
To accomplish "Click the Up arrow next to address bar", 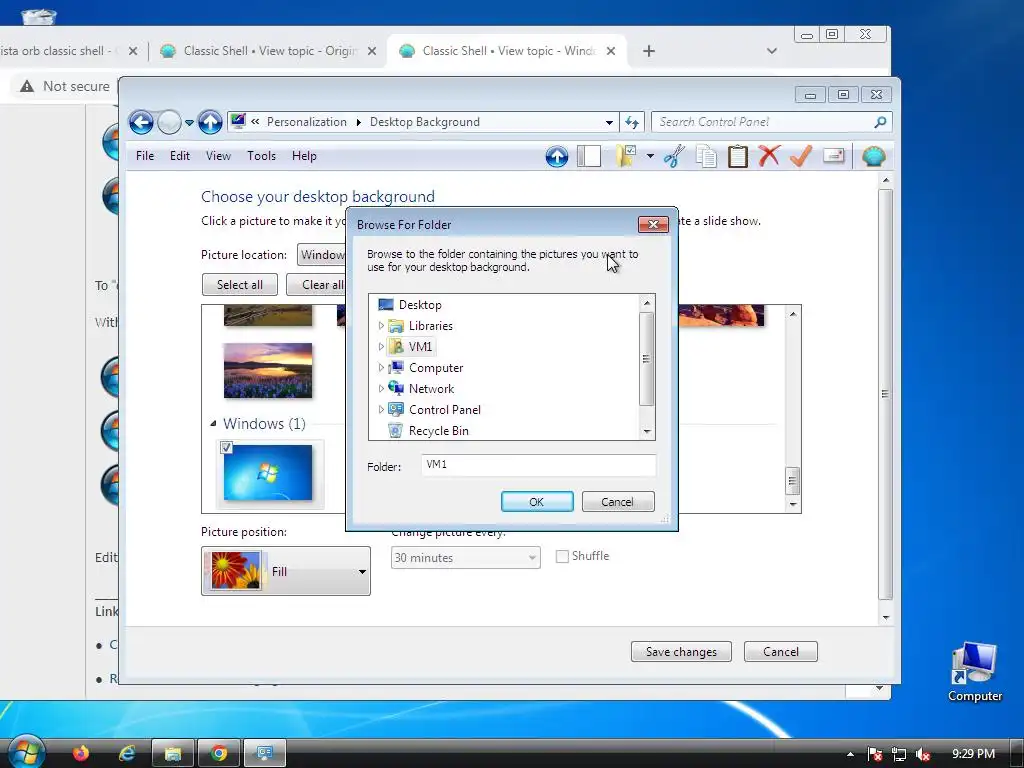I will coord(210,122).
